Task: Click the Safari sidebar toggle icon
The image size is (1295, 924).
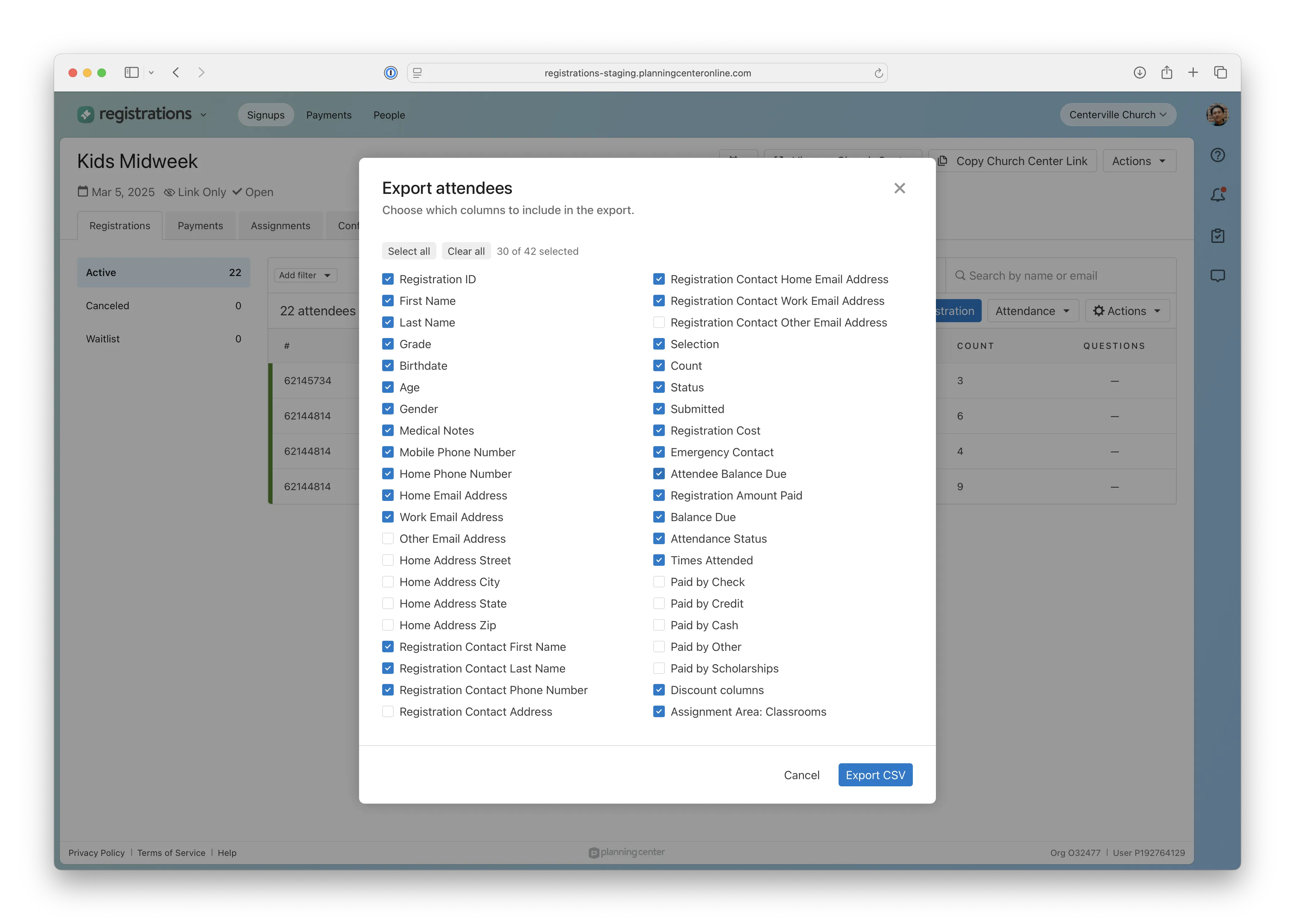Action: pyautogui.click(x=132, y=72)
